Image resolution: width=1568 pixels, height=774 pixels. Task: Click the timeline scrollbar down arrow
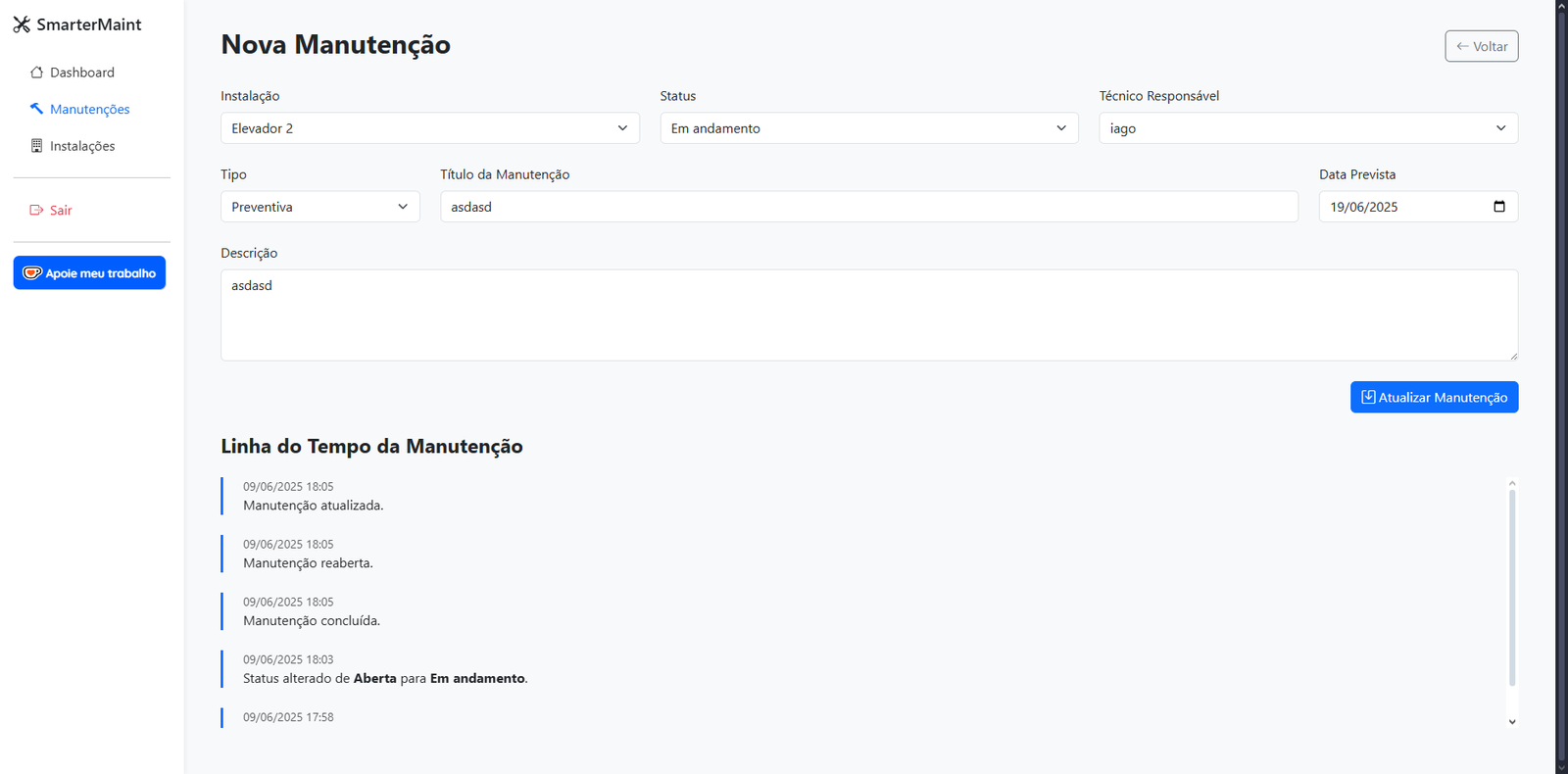1512,722
